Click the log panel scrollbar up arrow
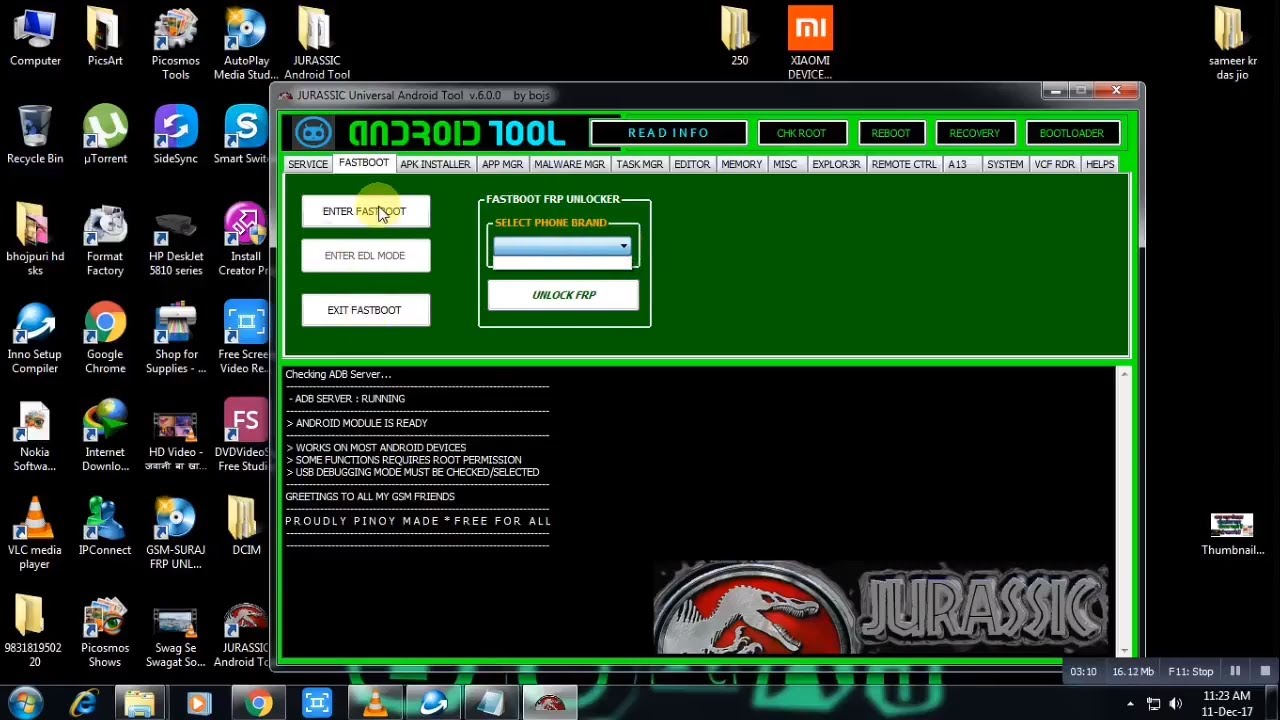This screenshot has height=720, width=1280. click(x=1124, y=374)
